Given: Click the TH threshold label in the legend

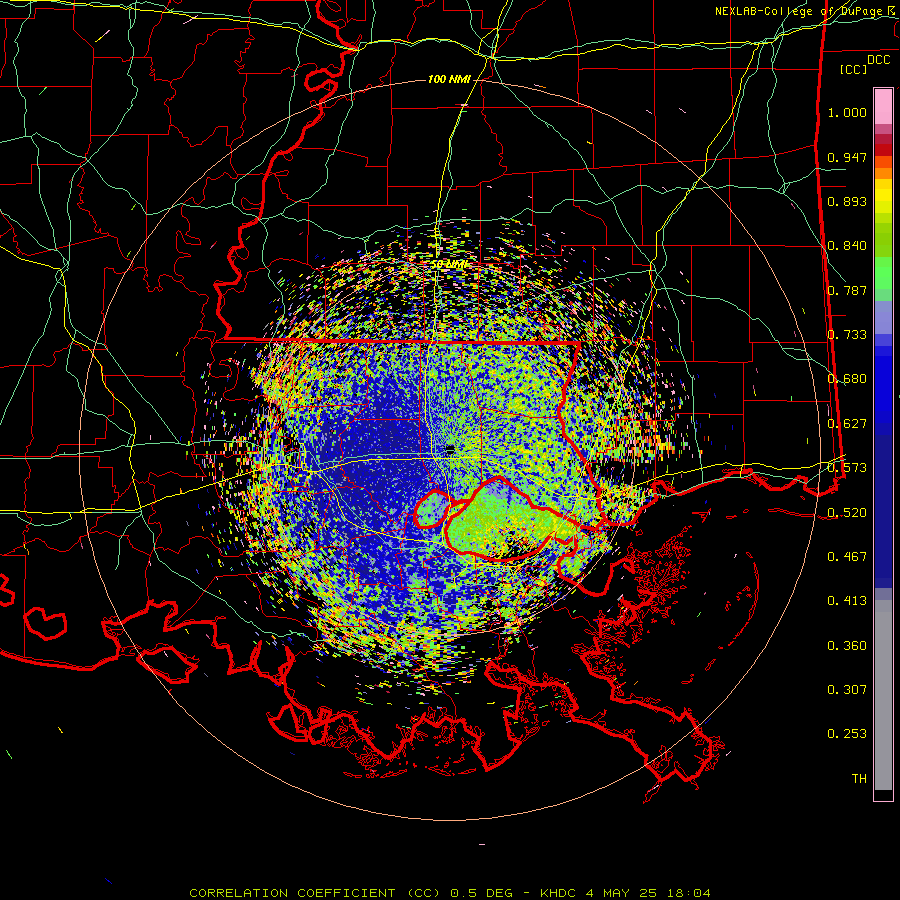Looking at the screenshot, I should [859, 779].
